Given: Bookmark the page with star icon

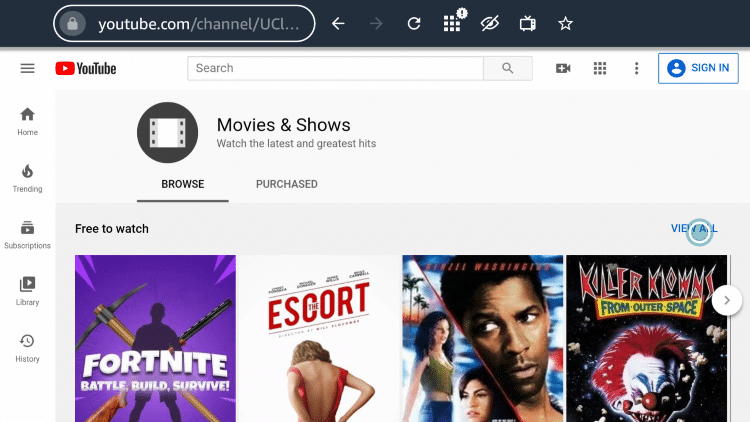Looking at the screenshot, I should [565, 23].
